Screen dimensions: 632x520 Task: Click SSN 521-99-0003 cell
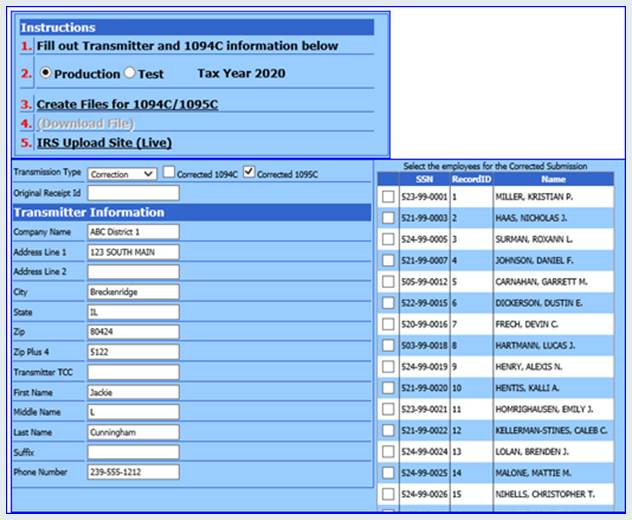424,218
